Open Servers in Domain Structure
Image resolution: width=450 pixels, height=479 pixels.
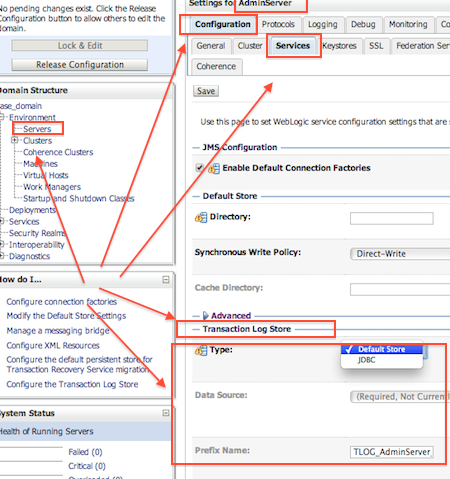(x=37, y=129)
